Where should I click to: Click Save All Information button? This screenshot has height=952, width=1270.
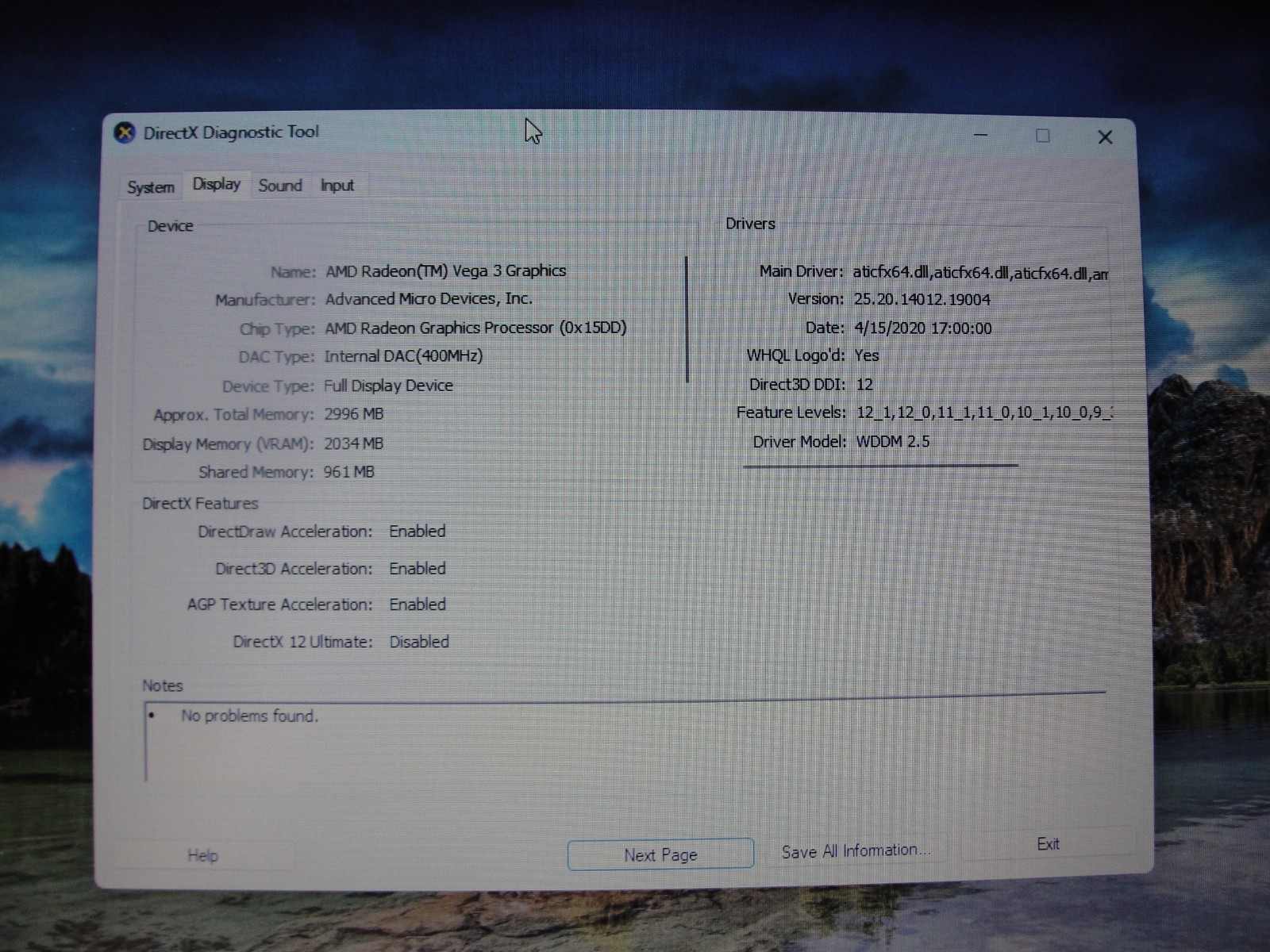[x=856, y=850]
